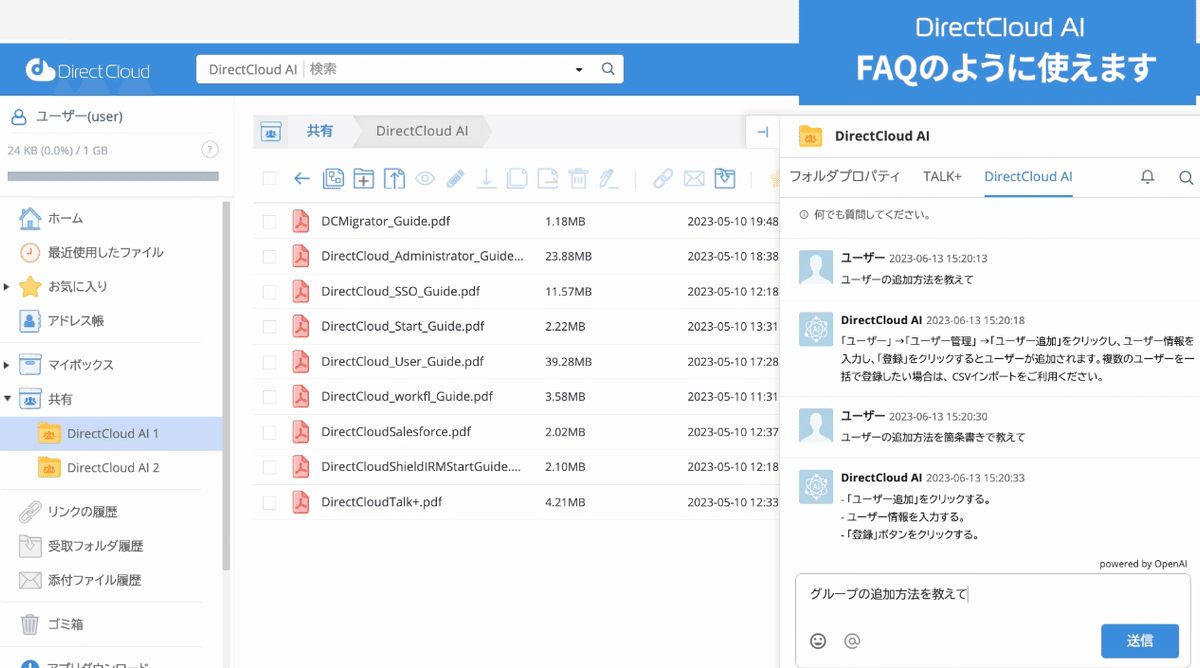Open the search scope dropdown in the search bar

[x=578, y=69]
